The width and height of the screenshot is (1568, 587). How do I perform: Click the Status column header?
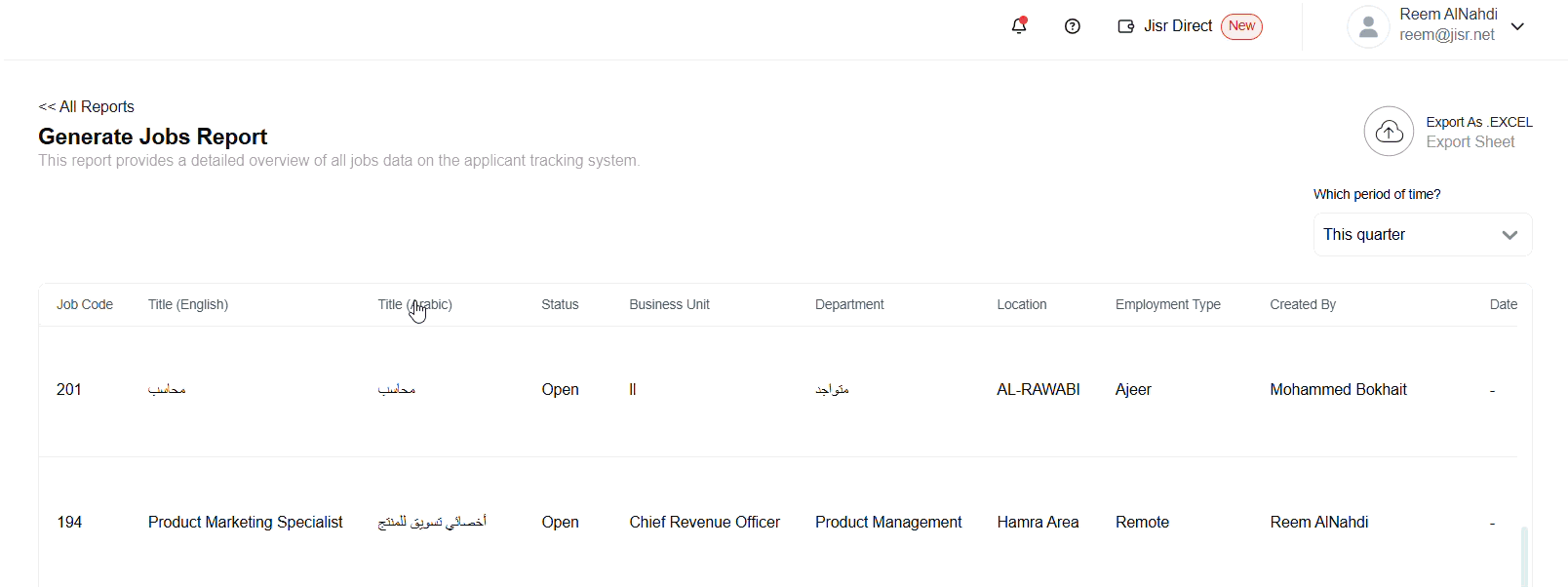click(x=560, y=305)
